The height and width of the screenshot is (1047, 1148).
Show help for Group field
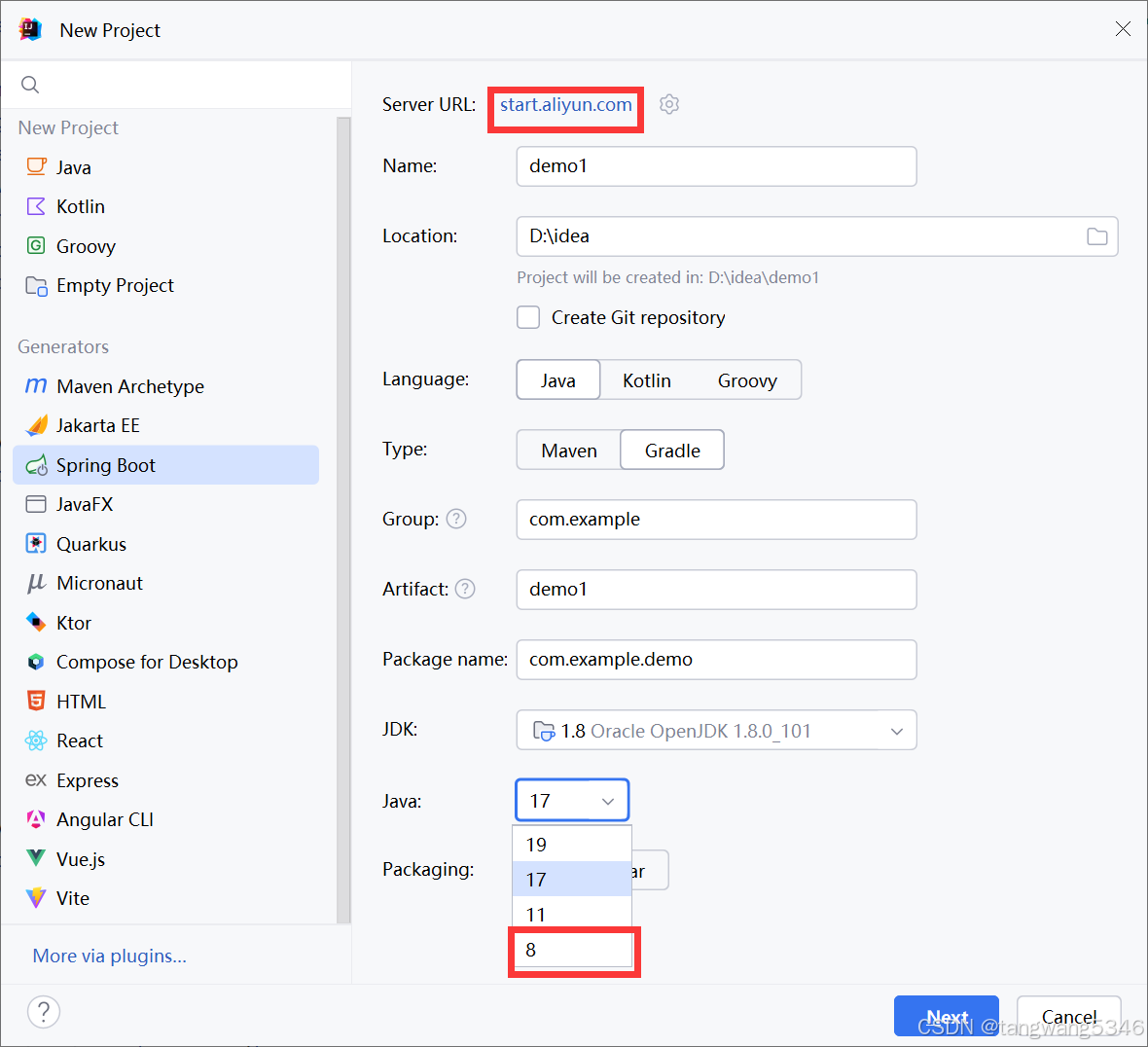click(456, 519)
